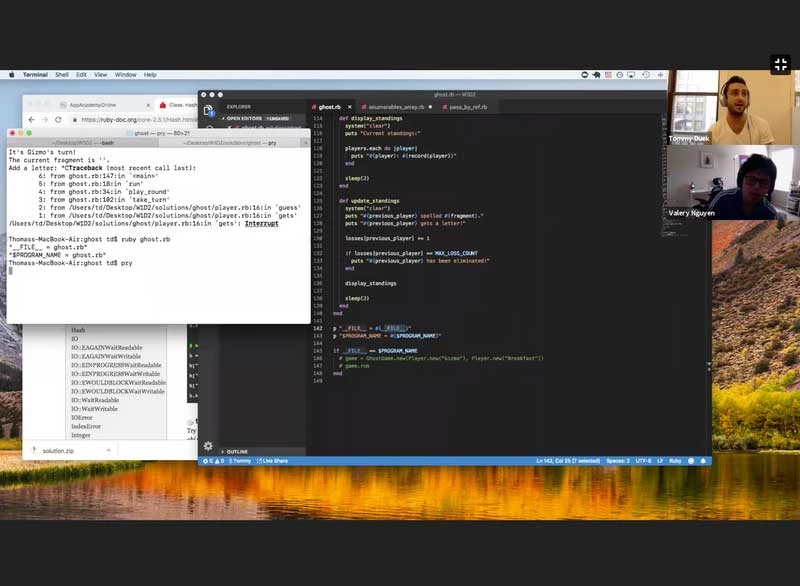
Task: Click the Live Share status bar button
Action: (x=271, y=461)
